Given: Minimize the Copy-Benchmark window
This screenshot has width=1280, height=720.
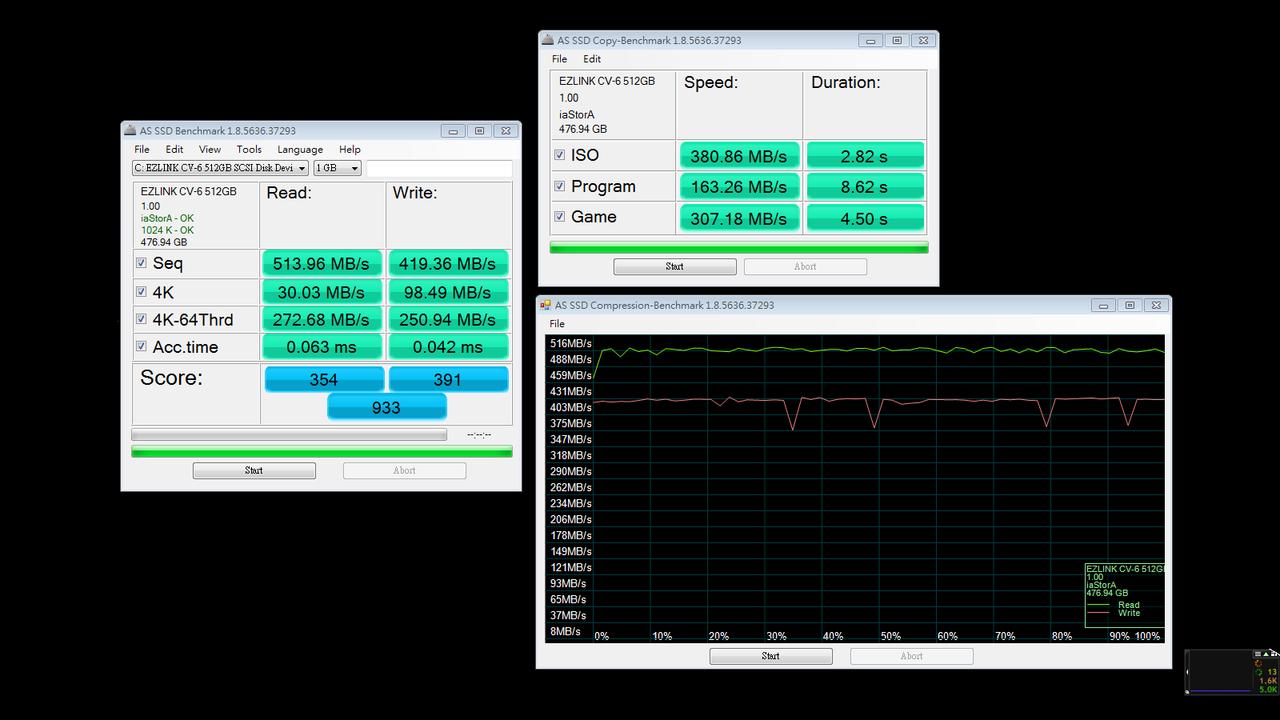Looking at the screenshot, I should 870,41.
